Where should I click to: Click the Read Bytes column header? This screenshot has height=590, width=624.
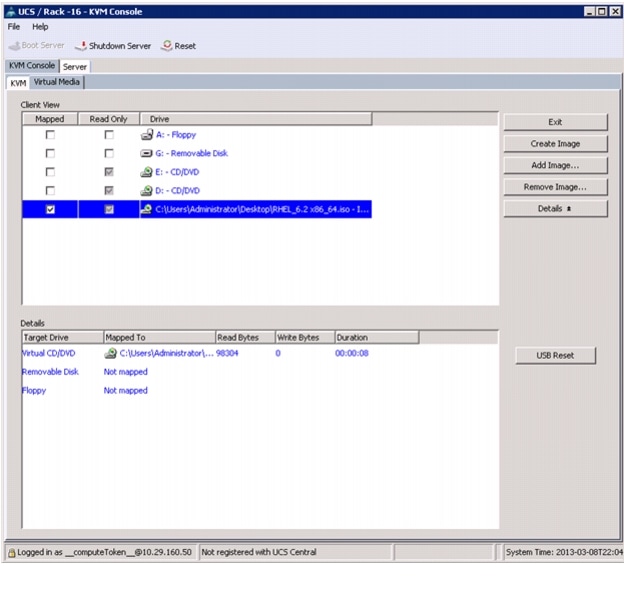pyautogui.click(x=244, y=338)
